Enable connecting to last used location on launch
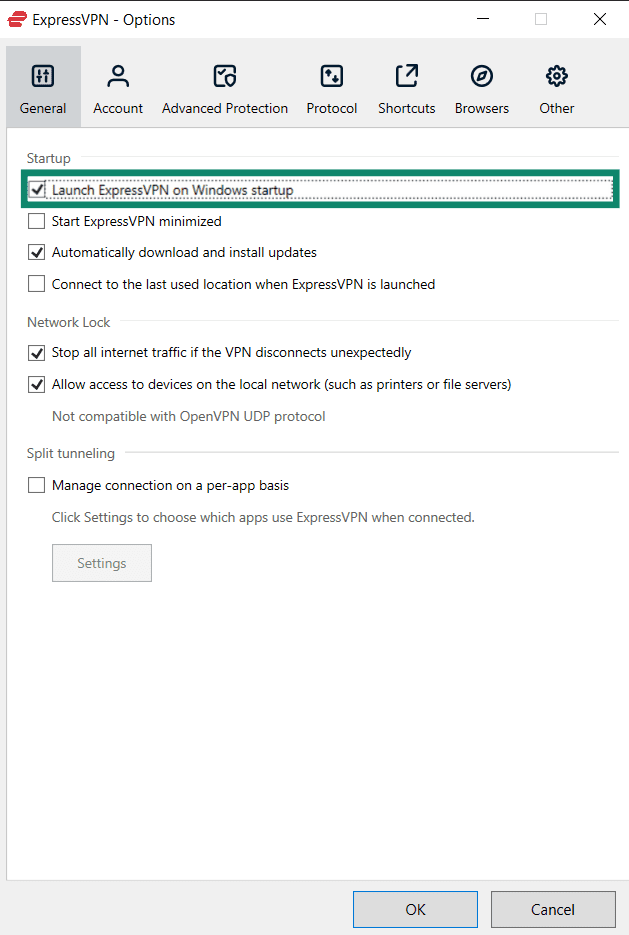Viewport: 629px width, 935px height. 36,284
